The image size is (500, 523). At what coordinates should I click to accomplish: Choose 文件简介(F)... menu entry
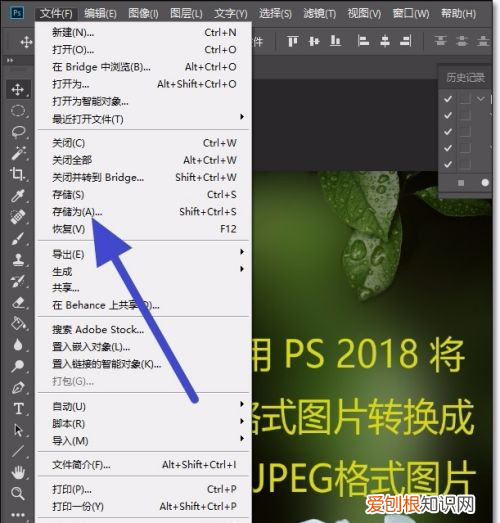click(x=144, y=465)
